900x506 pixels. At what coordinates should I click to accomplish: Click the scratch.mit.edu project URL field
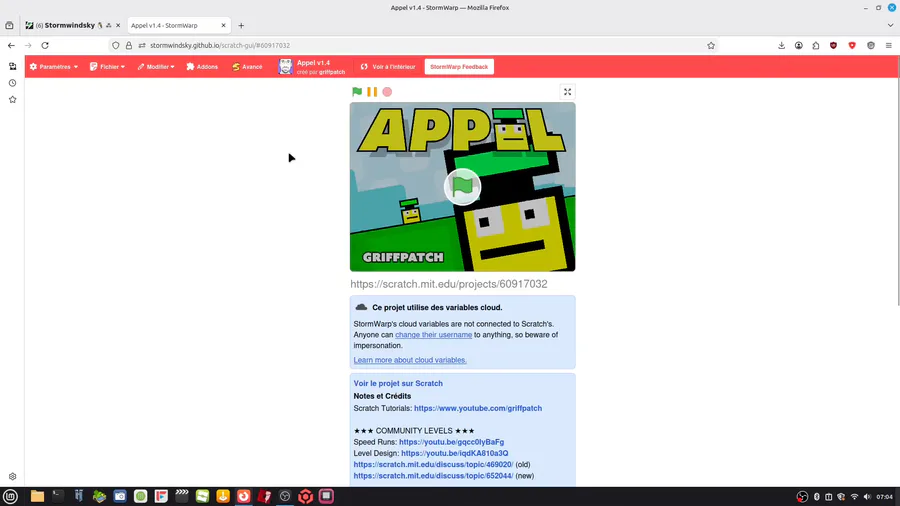pos(449,284)
